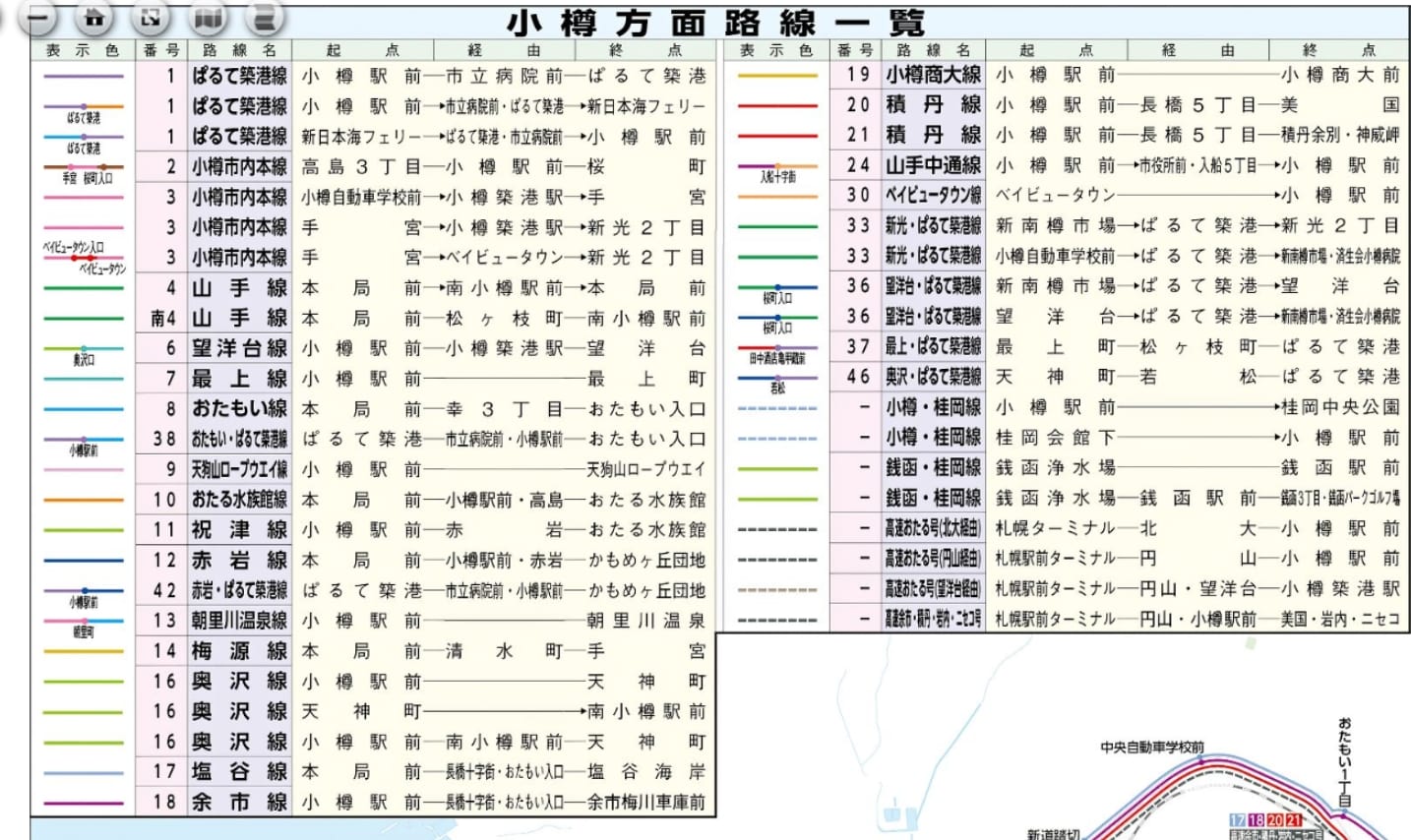The image size is (1411, 840).
Task: Select route name '朝里川温泉線' for number 13
Action: (239, 621)
